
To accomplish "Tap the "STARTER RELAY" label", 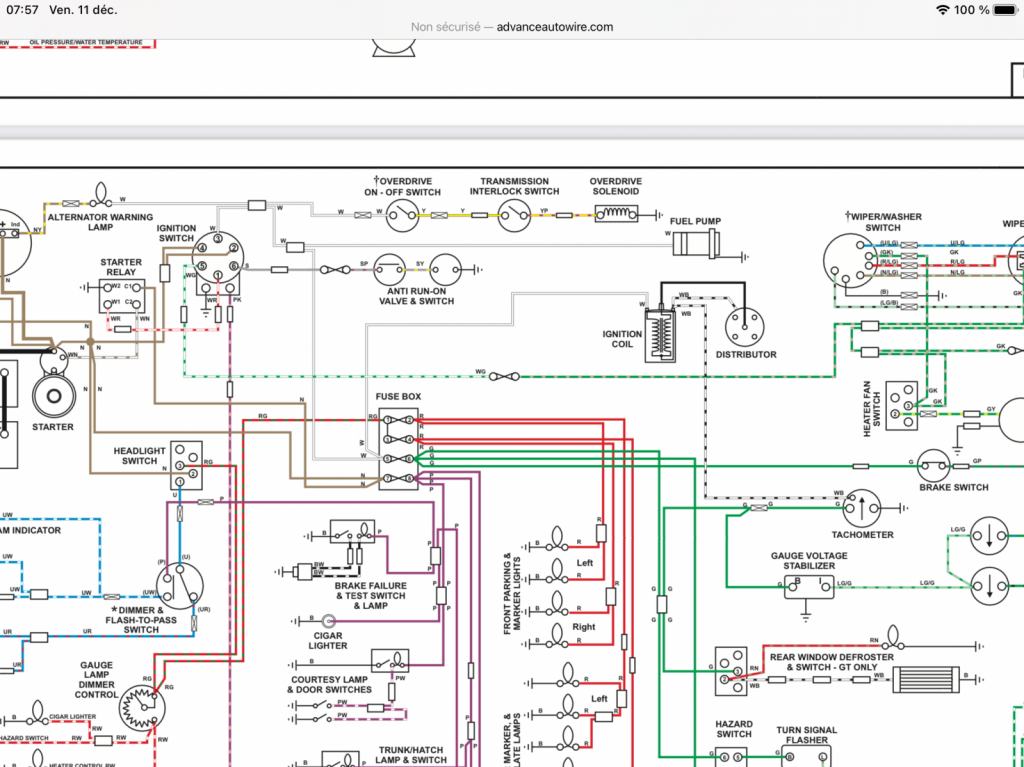I will (121, 267).
